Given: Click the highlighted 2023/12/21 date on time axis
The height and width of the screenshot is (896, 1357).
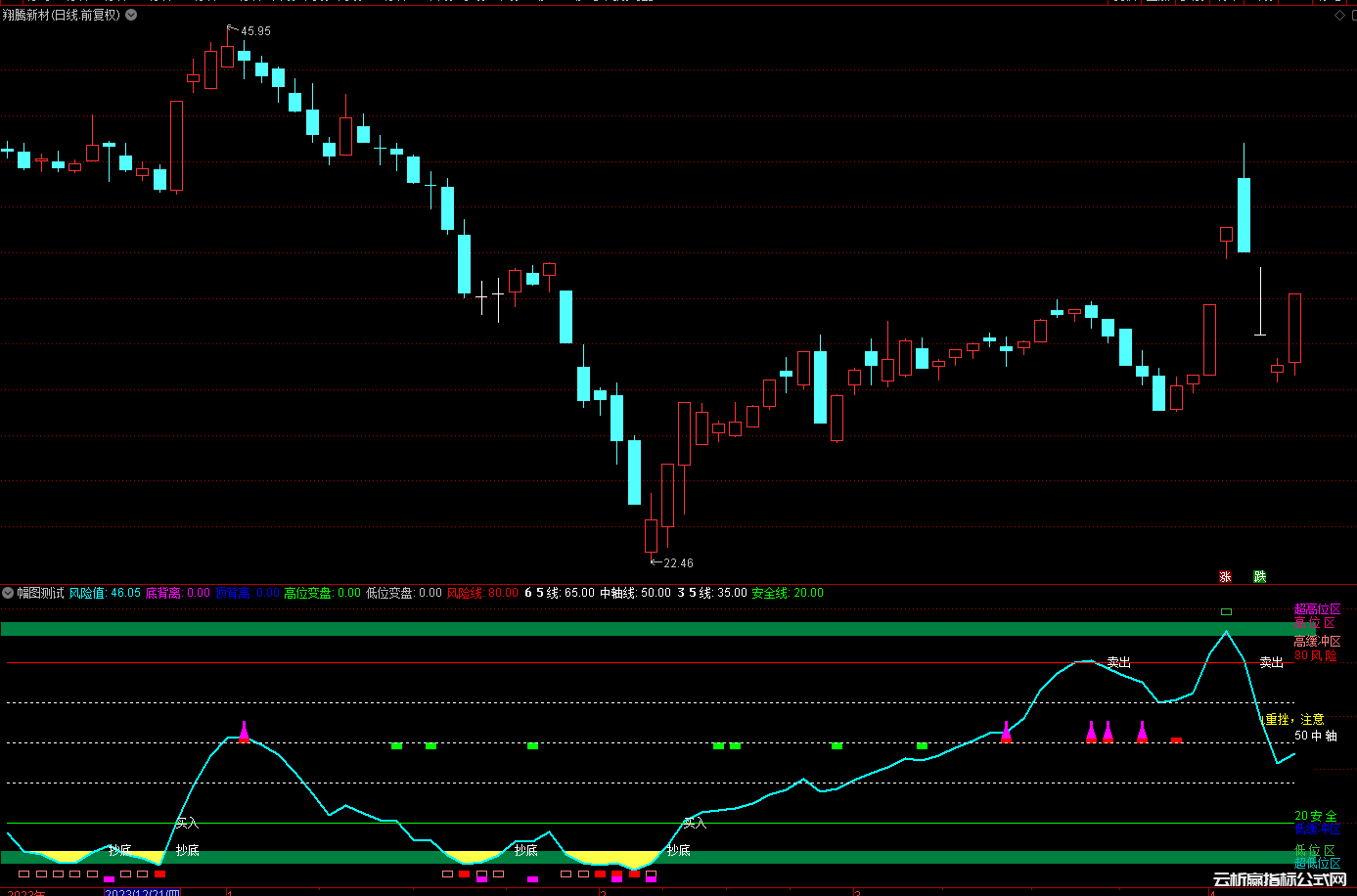Looking at the screenshot, I should point(143,892).
